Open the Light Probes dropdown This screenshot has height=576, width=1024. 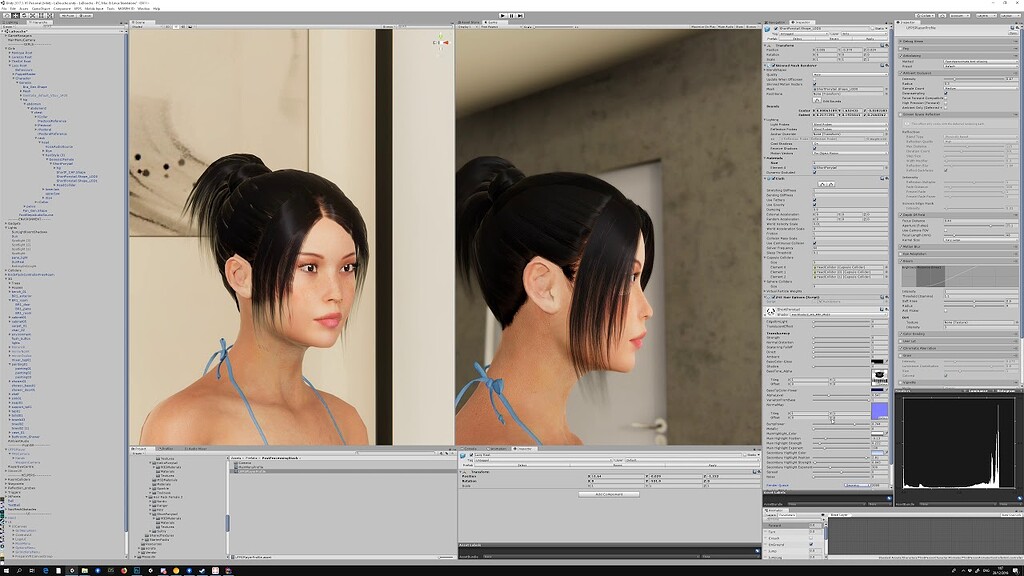click(849, 126)
